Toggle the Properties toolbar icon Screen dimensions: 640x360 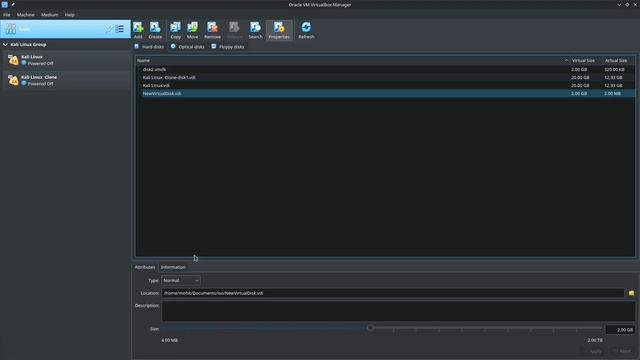point(279,27)
